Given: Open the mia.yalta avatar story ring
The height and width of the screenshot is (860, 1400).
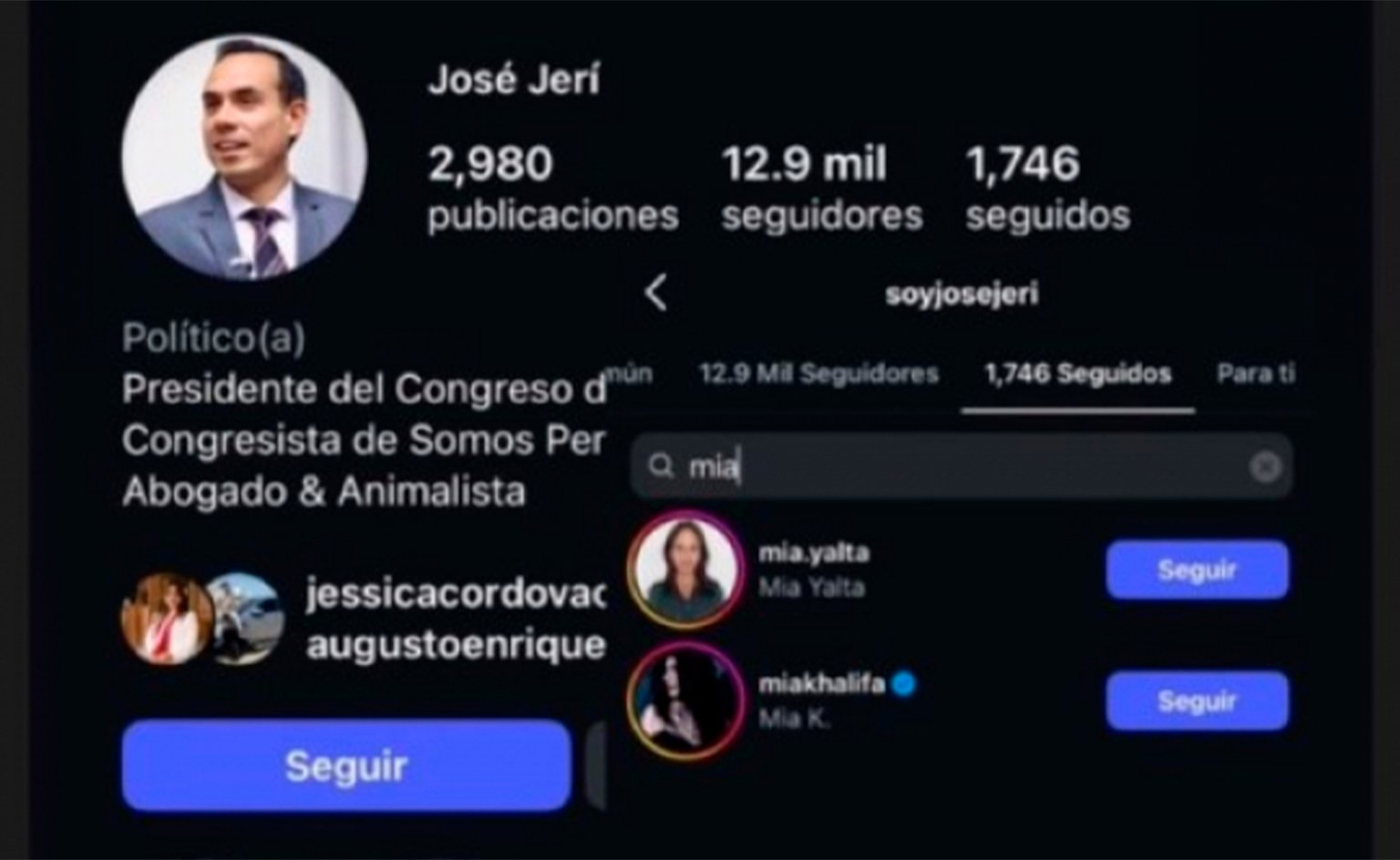Looking at the screenshot, I should coord(685,570).
